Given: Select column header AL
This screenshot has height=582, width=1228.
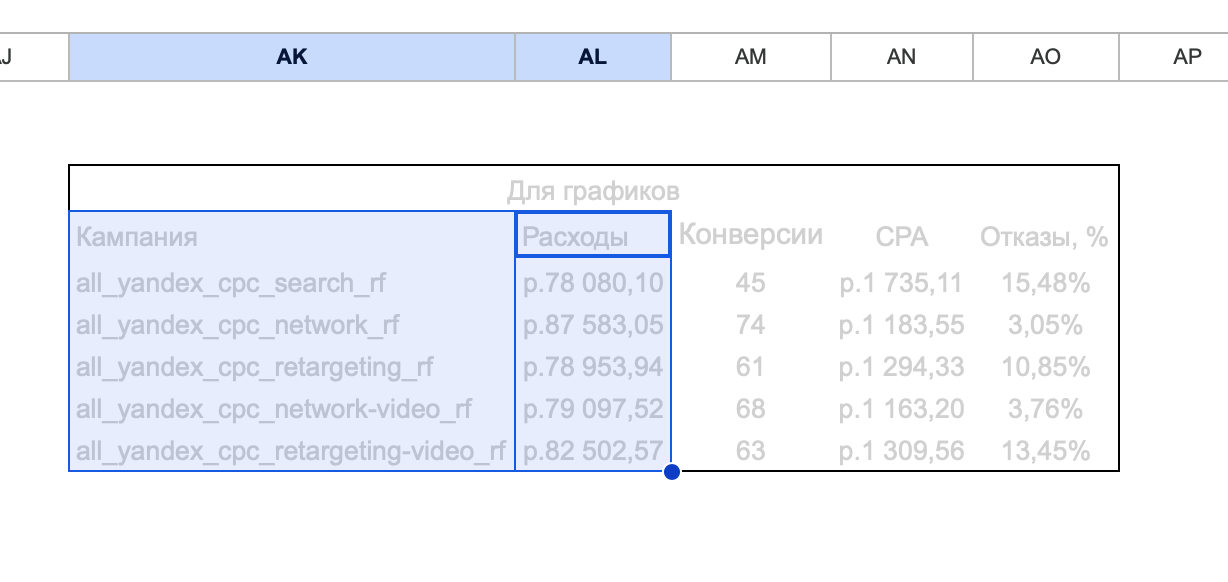Looking at the screenshot, I should (592, 57).
